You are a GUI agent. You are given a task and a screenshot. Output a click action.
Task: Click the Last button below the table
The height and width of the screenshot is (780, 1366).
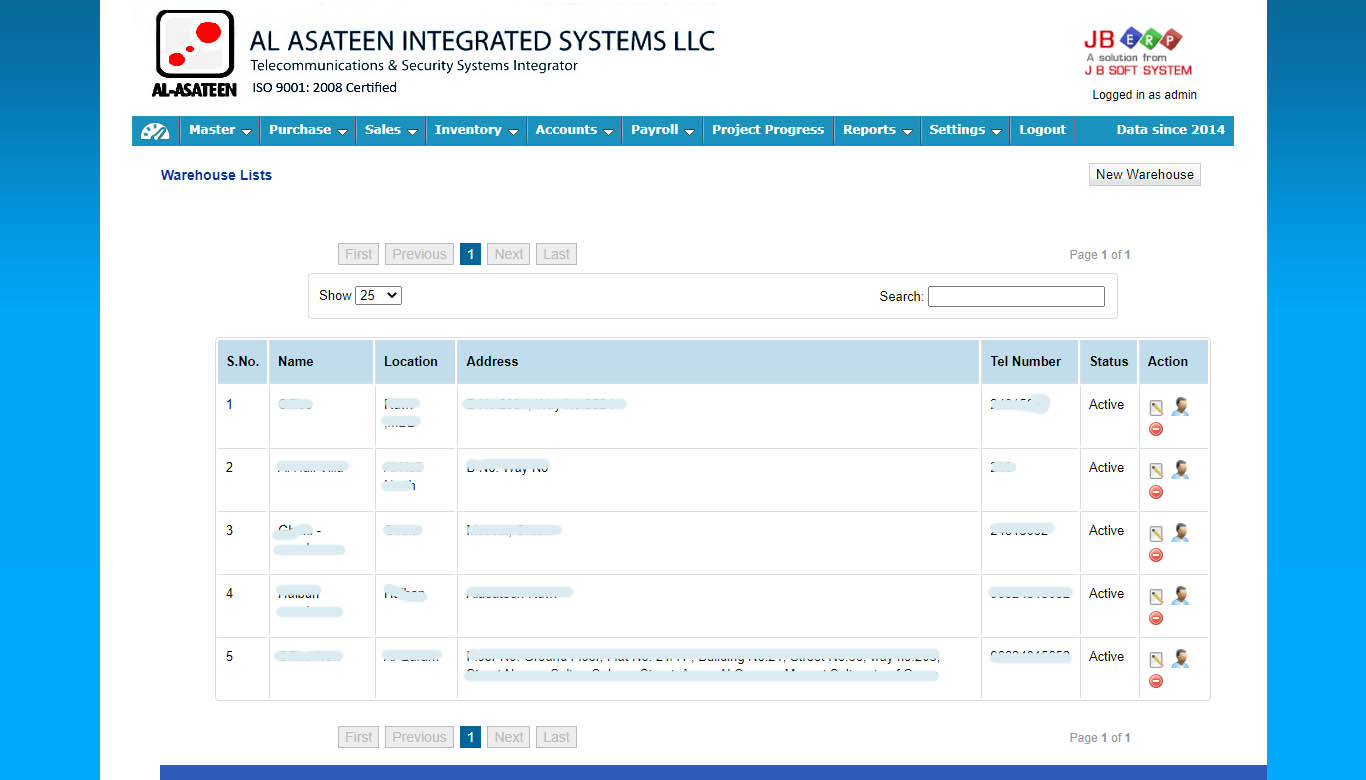click(557, 737)
